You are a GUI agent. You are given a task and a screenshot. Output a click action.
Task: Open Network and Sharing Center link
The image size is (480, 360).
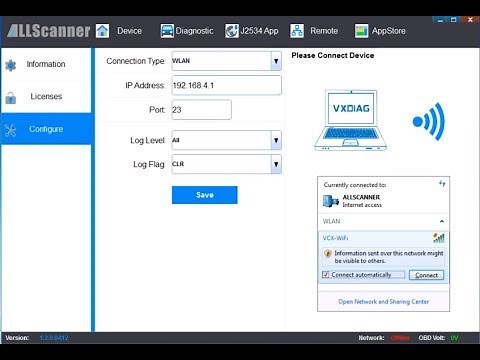pos(383,302)
